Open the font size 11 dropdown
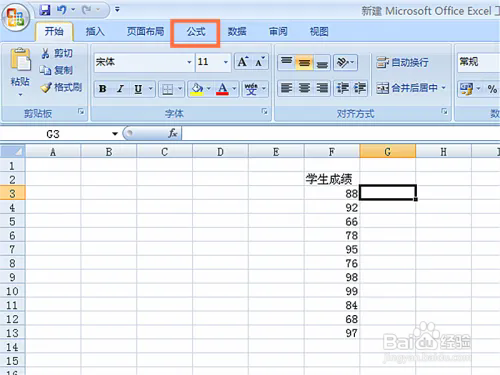The height and width of the screenshot is (375, 500). click(x=226, y=62)
